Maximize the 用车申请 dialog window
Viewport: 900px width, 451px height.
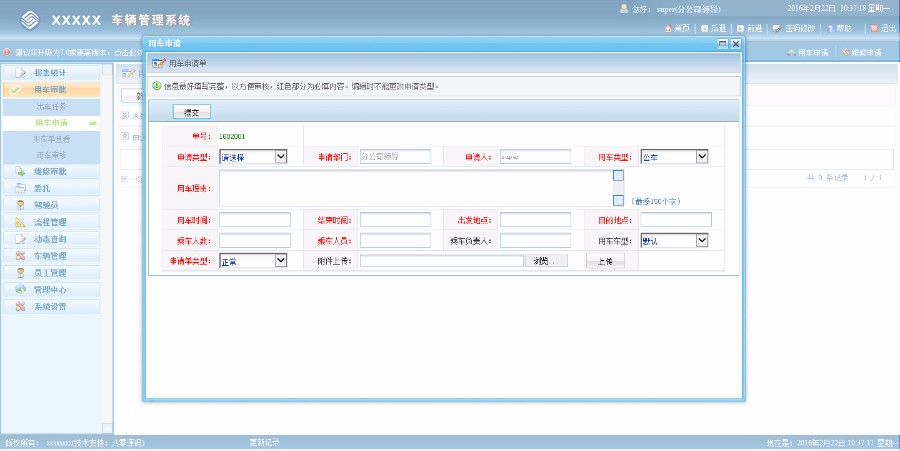pyautogui.click(x=723, y=44)
